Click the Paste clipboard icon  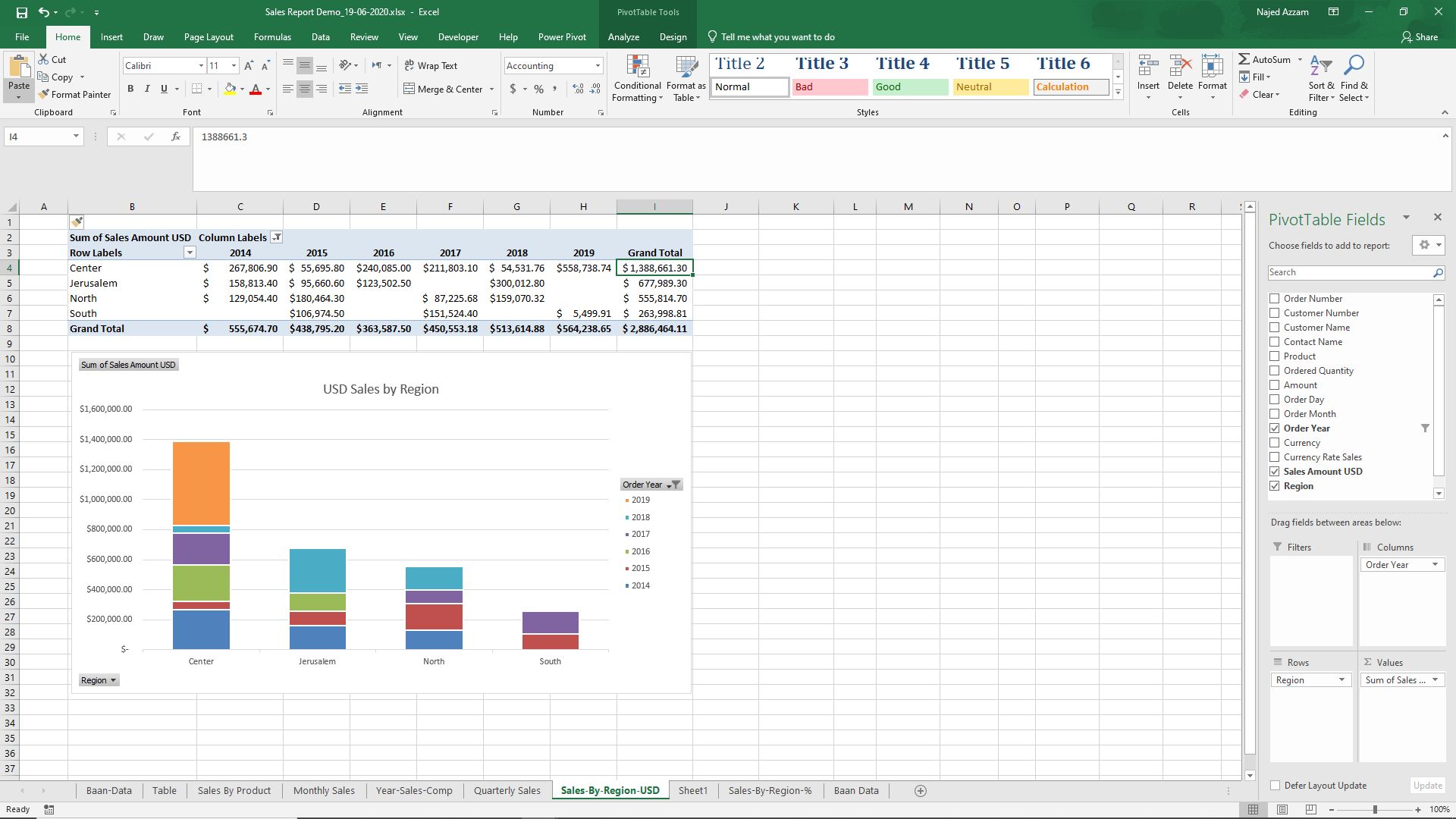coord(19,68)
